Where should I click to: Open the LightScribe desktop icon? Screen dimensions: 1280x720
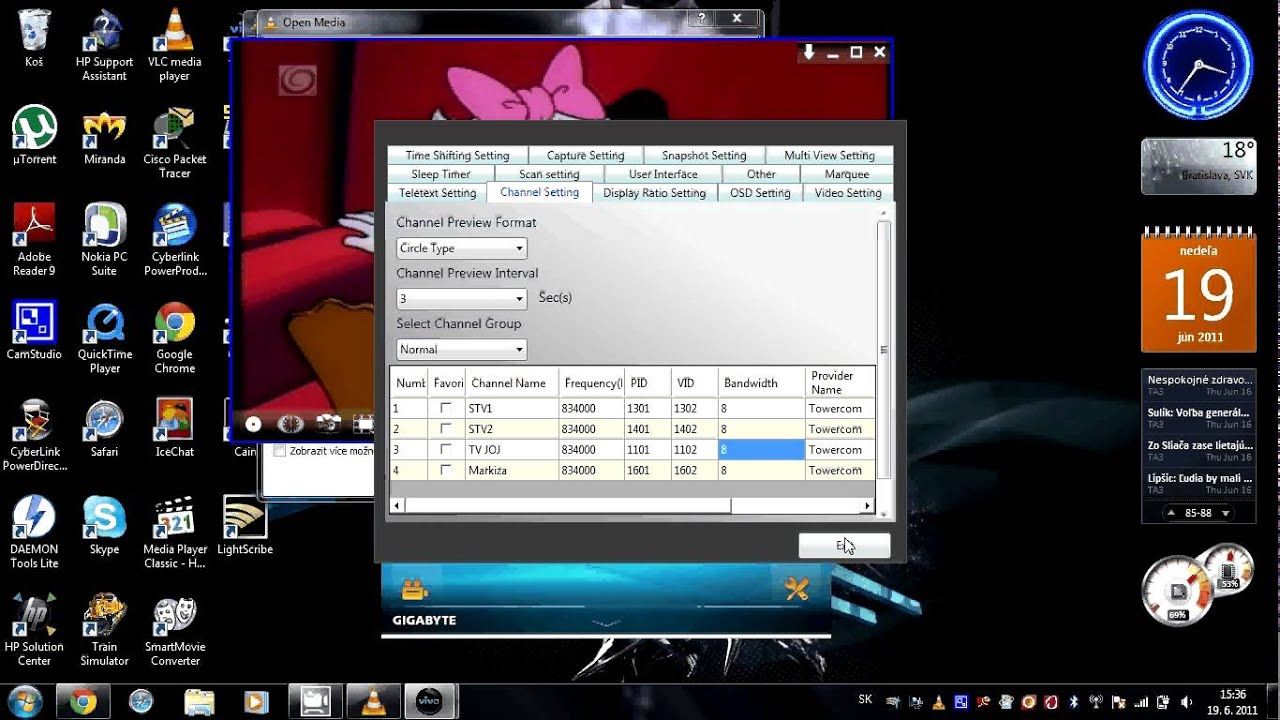(x=245, y=525)
